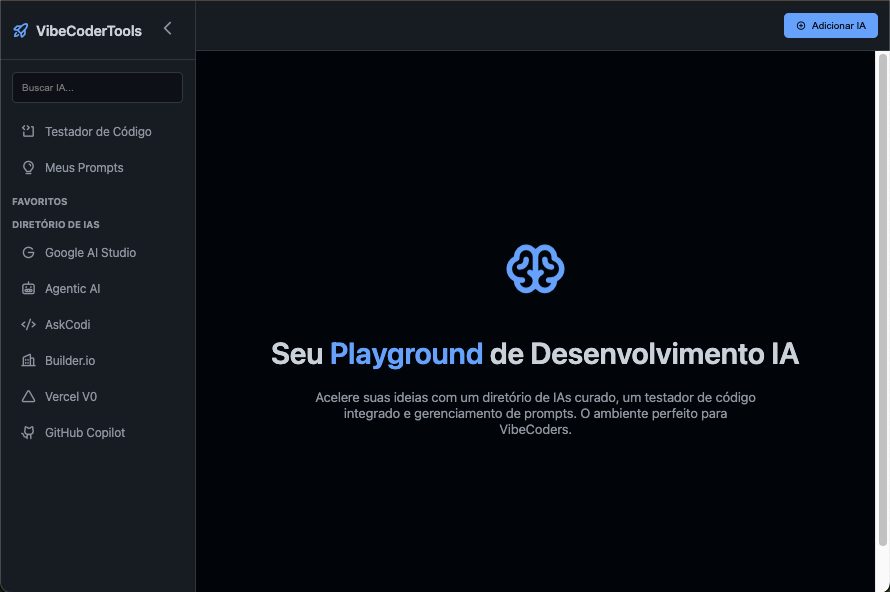The width and height of the screenshot is (890, 592).
Task: Click the Testador de Código icon
Action: coord(28,132)
